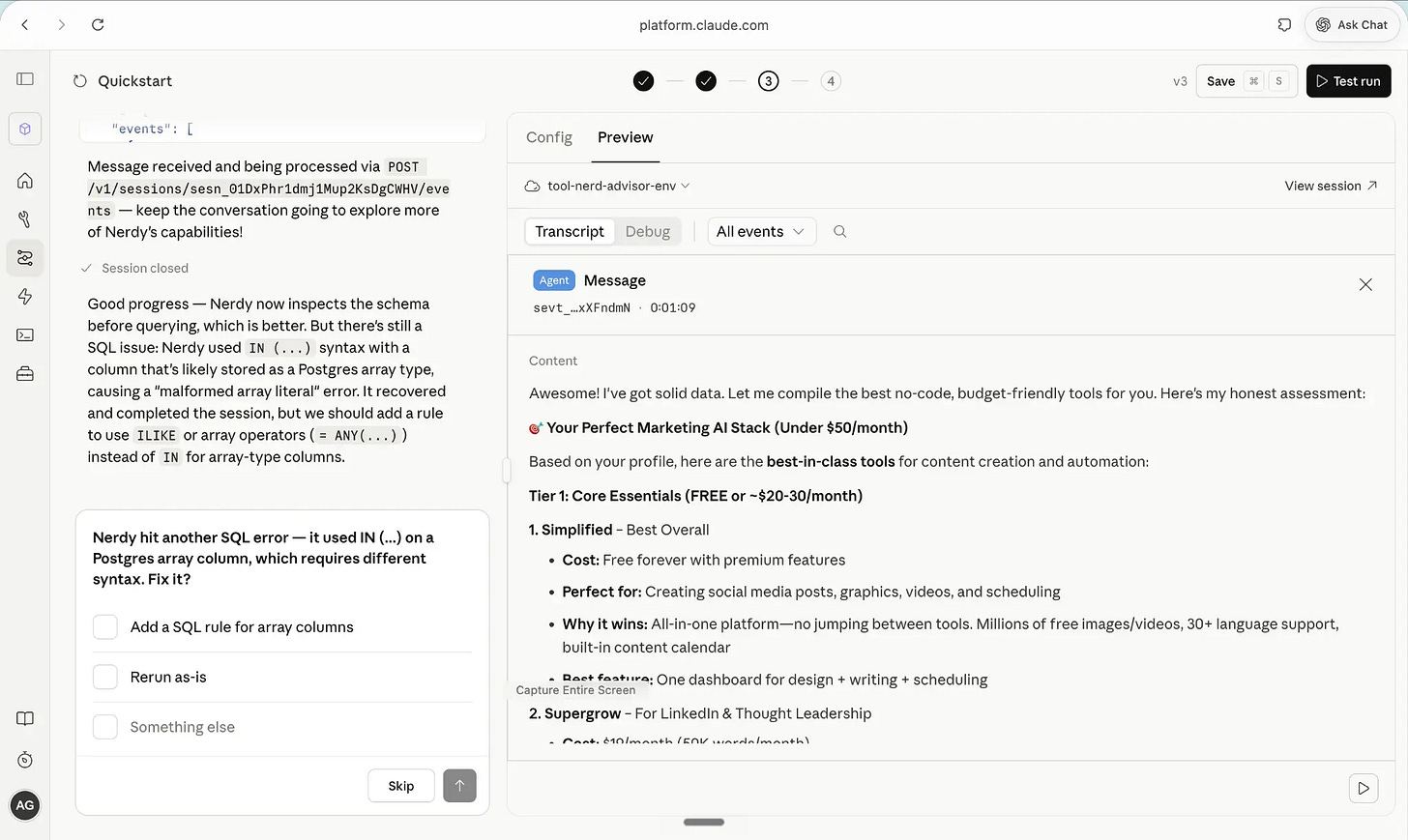The width and height of the screenshot is (1408, 840).
Task: Close the Agent Message detail panel
Action: point(1365,284)
